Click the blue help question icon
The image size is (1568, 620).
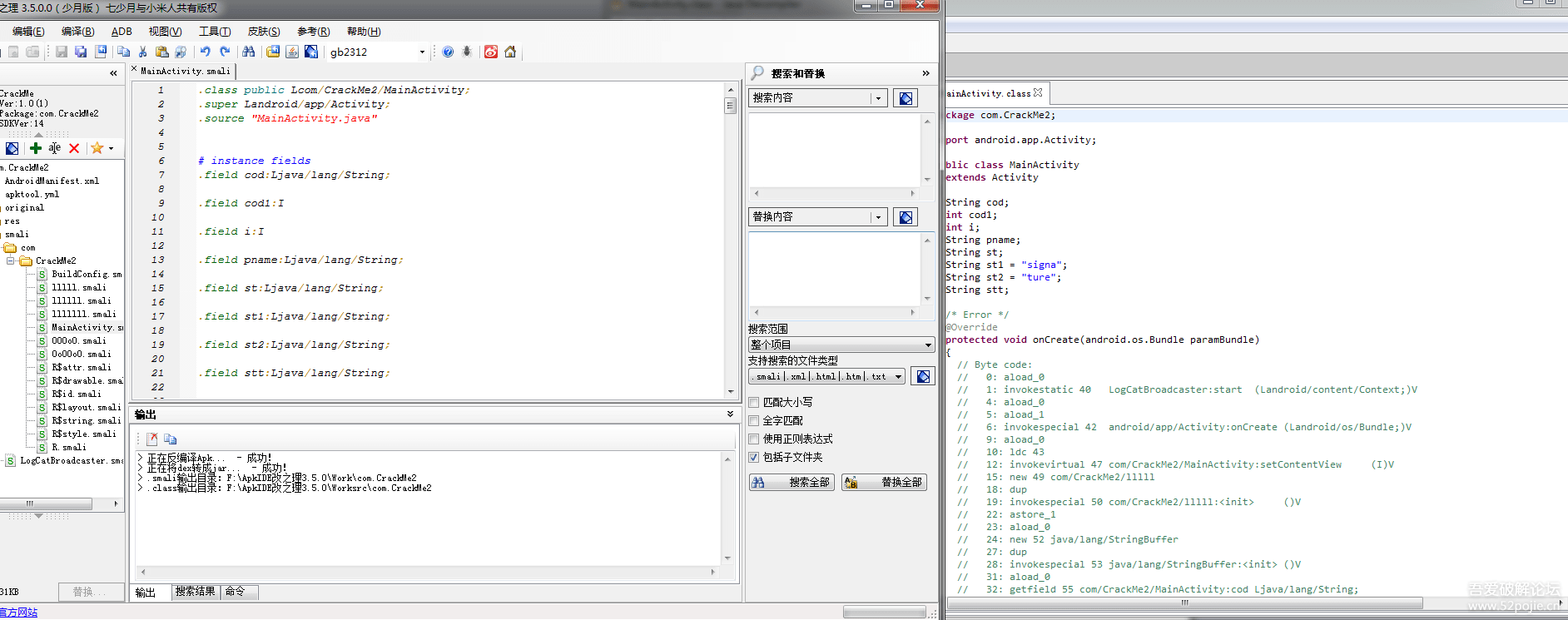(x=448, y=52)
